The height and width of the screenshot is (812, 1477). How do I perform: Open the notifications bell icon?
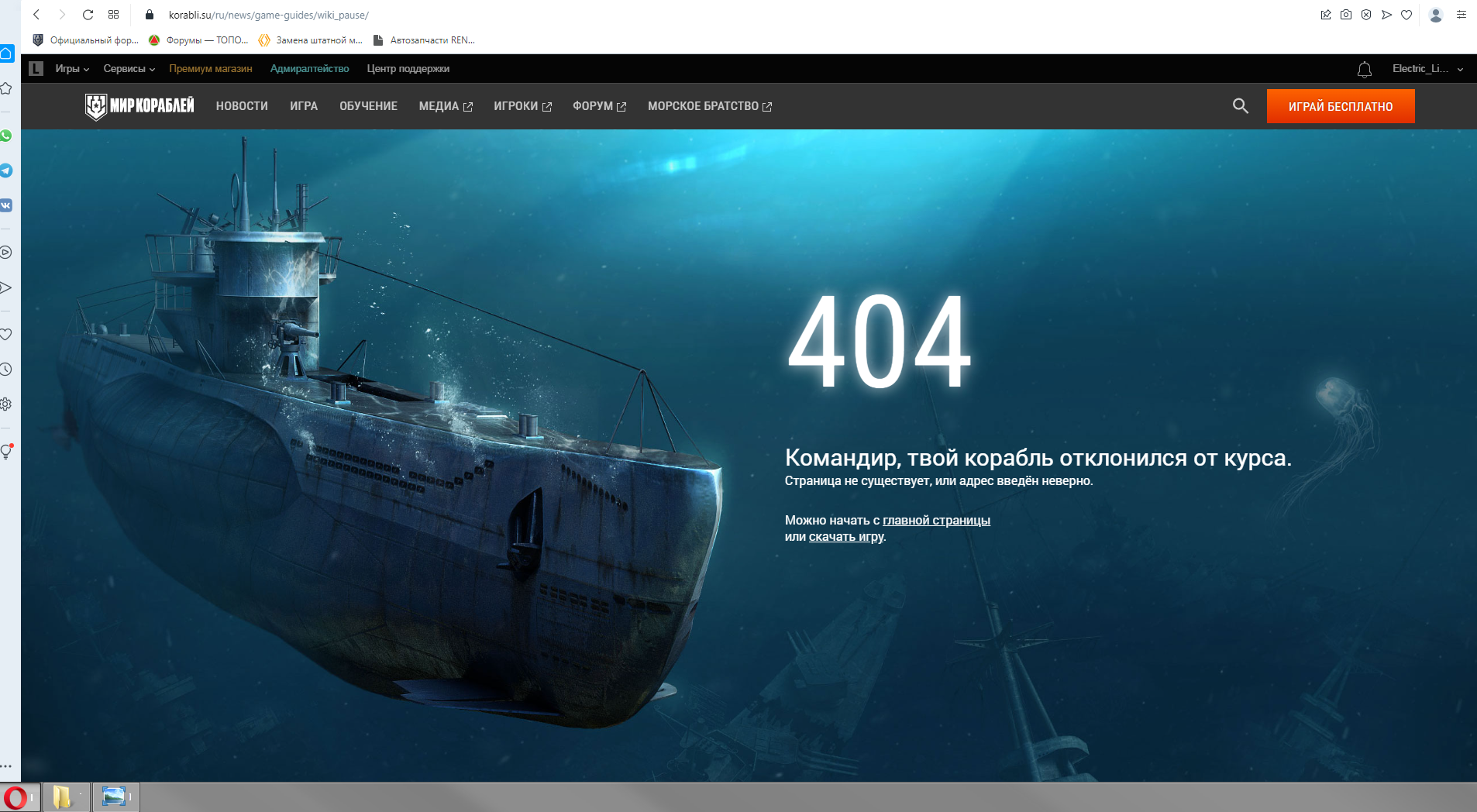pyautogui.click(x=1365, y=69)
